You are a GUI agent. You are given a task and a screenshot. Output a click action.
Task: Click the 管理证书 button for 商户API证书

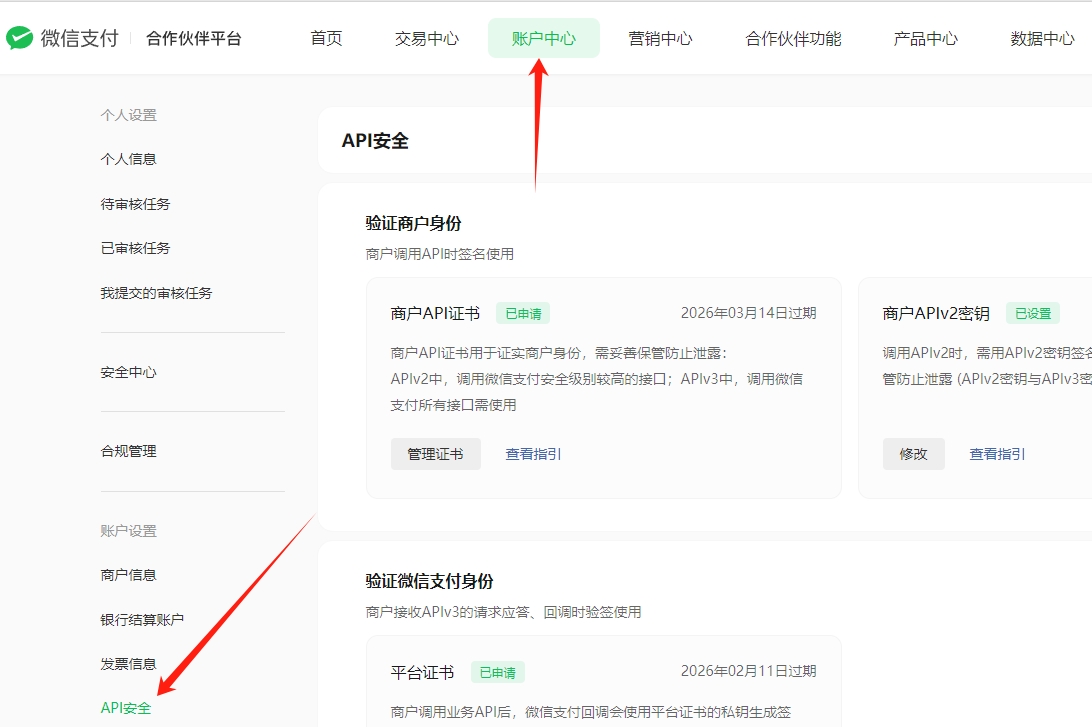(435, 453)
